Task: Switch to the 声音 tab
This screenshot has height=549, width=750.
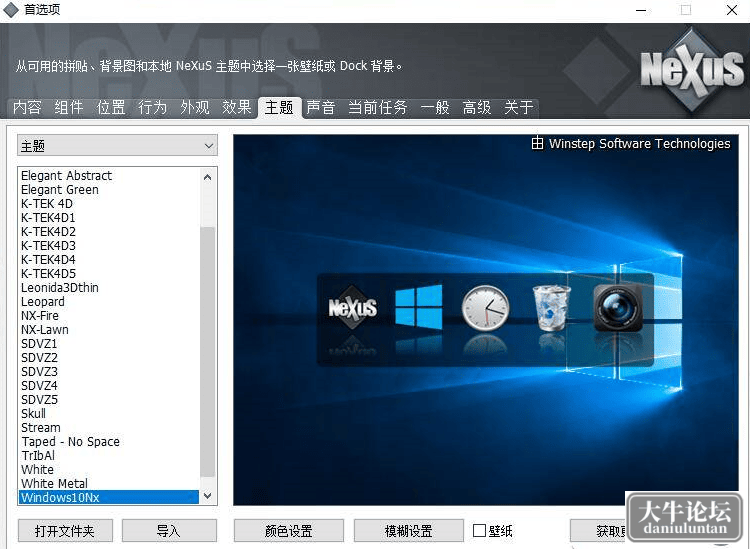Action: pyautogui.click(x=320, y=107)
